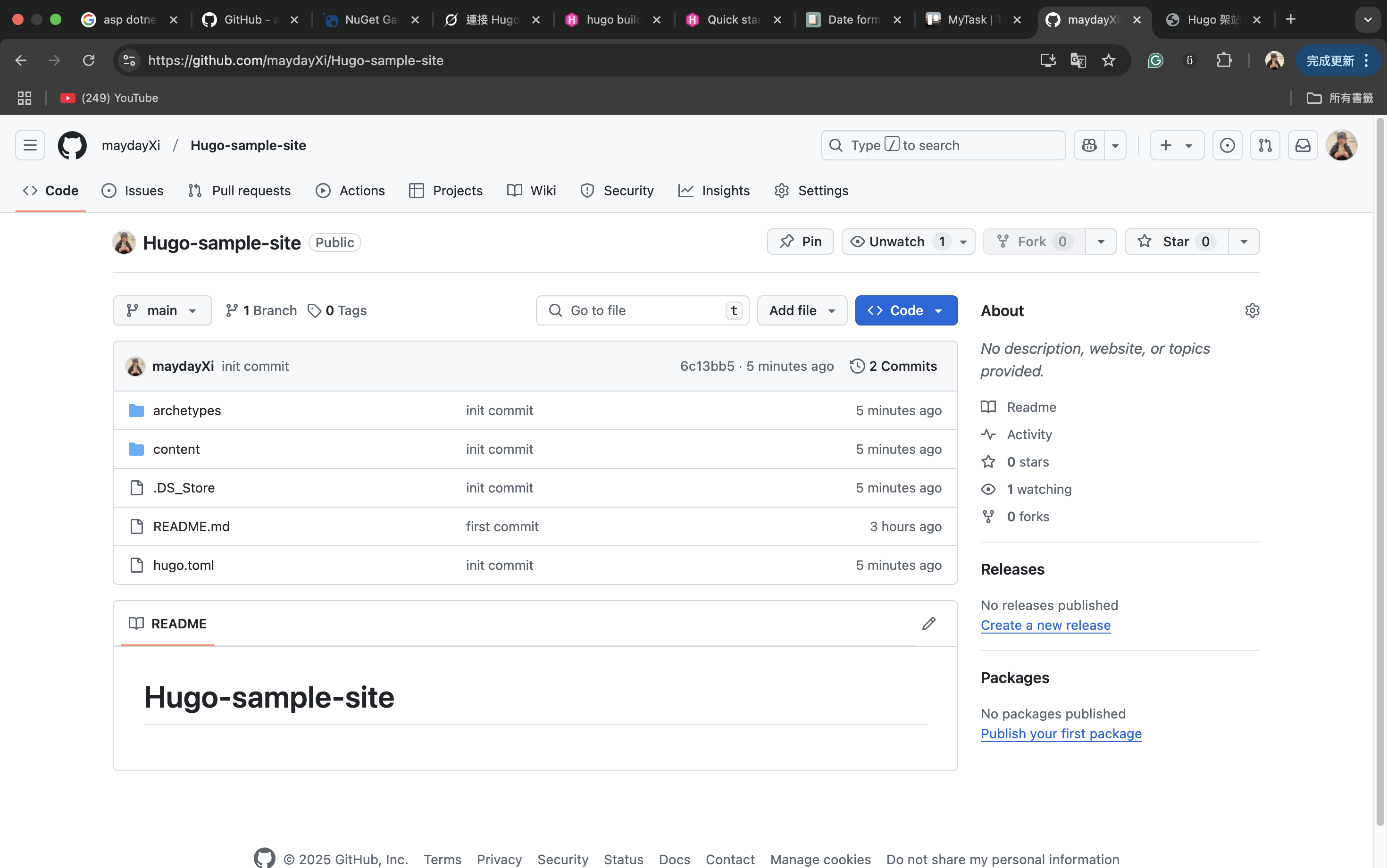Click the browser reload button
Screen dimensions: 1387x868
pyautogui.click(x=88, y=60)
